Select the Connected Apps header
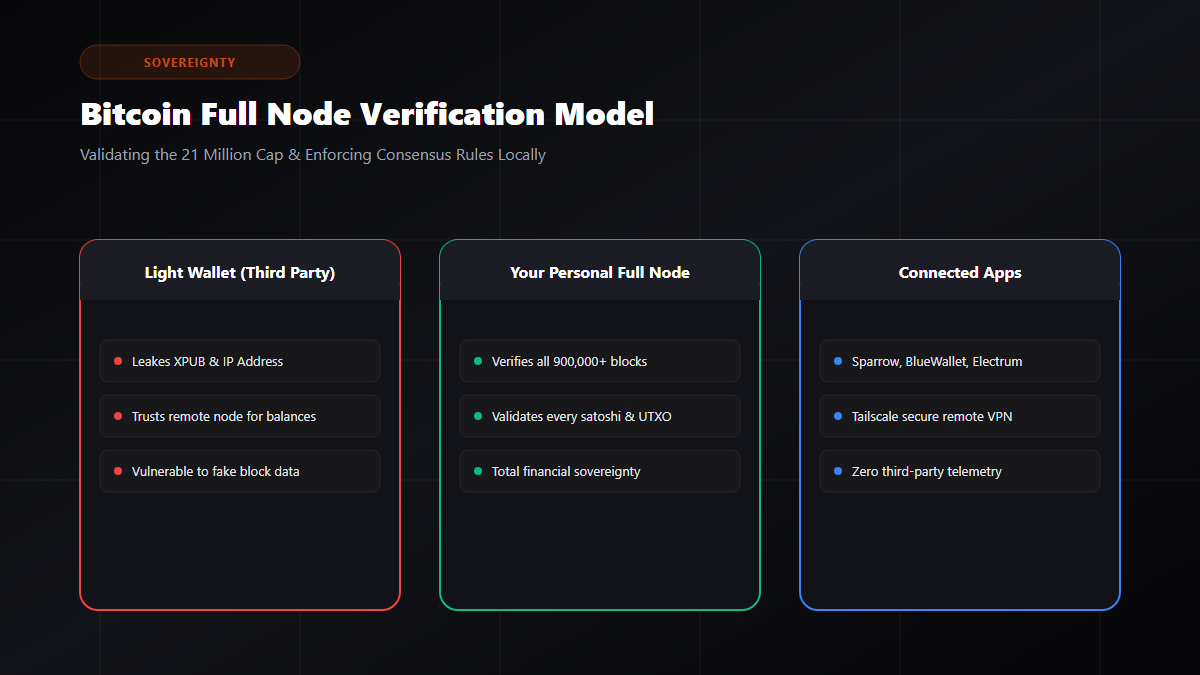Viewport: 1200px width, 675px height. pos(960,272)
